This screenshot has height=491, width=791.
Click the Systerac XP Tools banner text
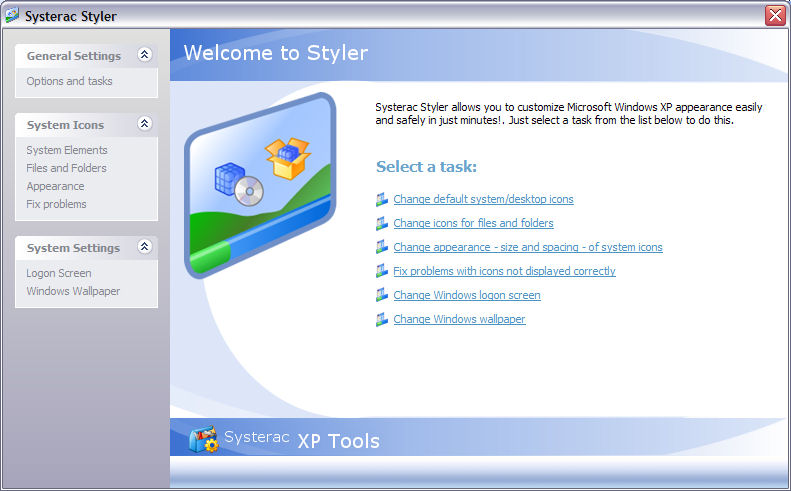pos(302,440)
